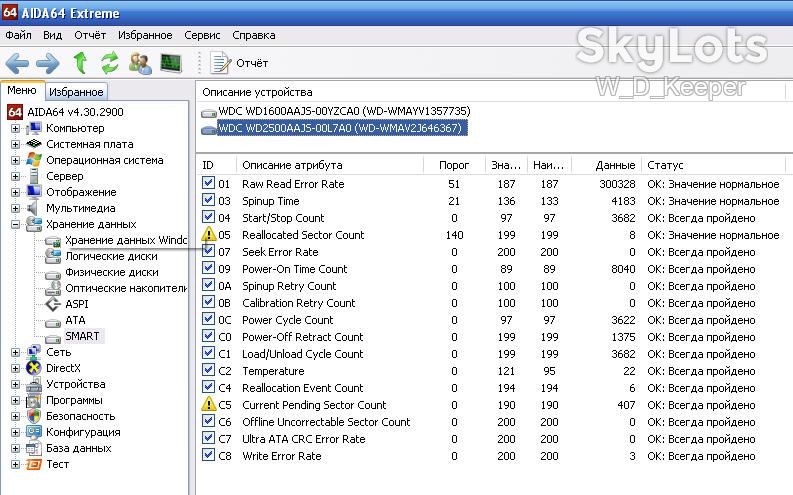Sort by the Статус column header
This screenshot has height=495, width=793.
(x=713, y=165)
